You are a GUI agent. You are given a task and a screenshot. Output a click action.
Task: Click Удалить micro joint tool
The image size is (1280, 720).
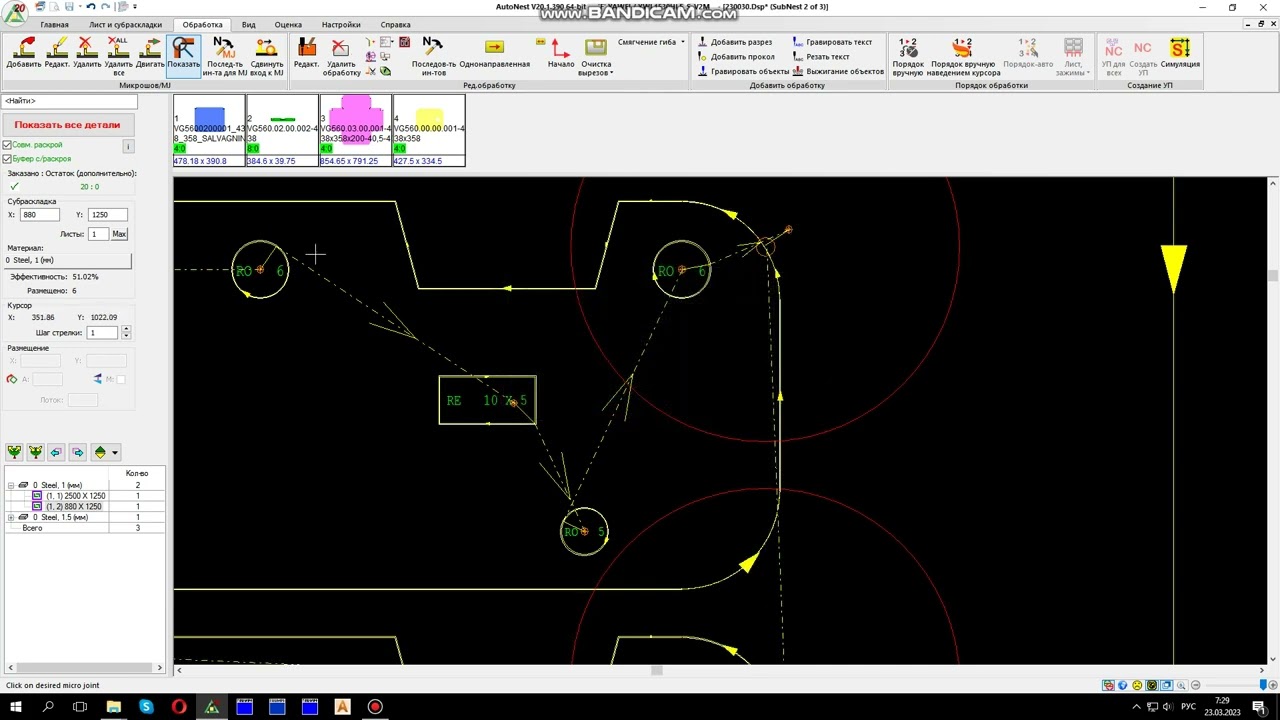[87, 54]
